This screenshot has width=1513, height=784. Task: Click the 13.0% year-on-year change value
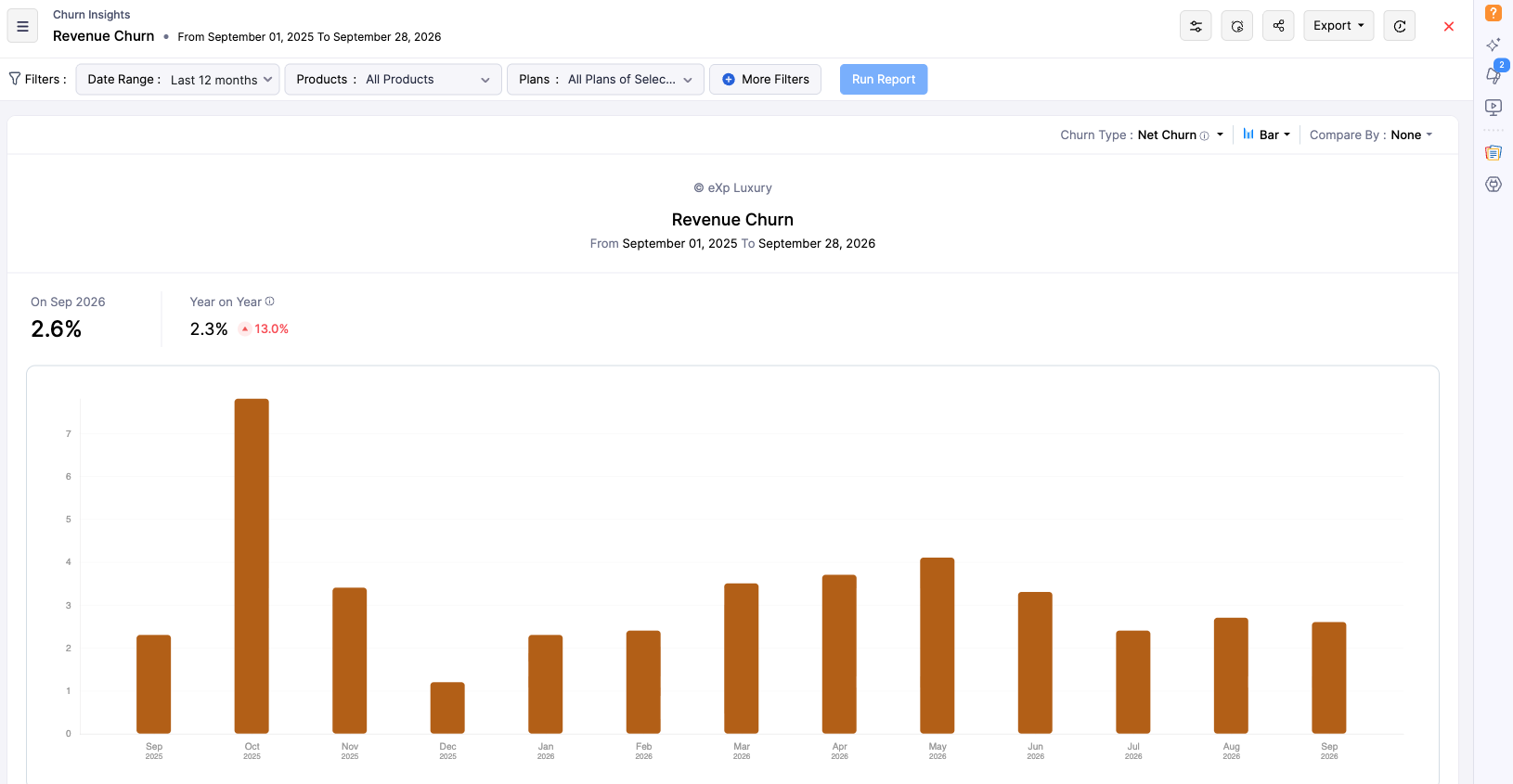pyautogui.click(x=272, y=329)
